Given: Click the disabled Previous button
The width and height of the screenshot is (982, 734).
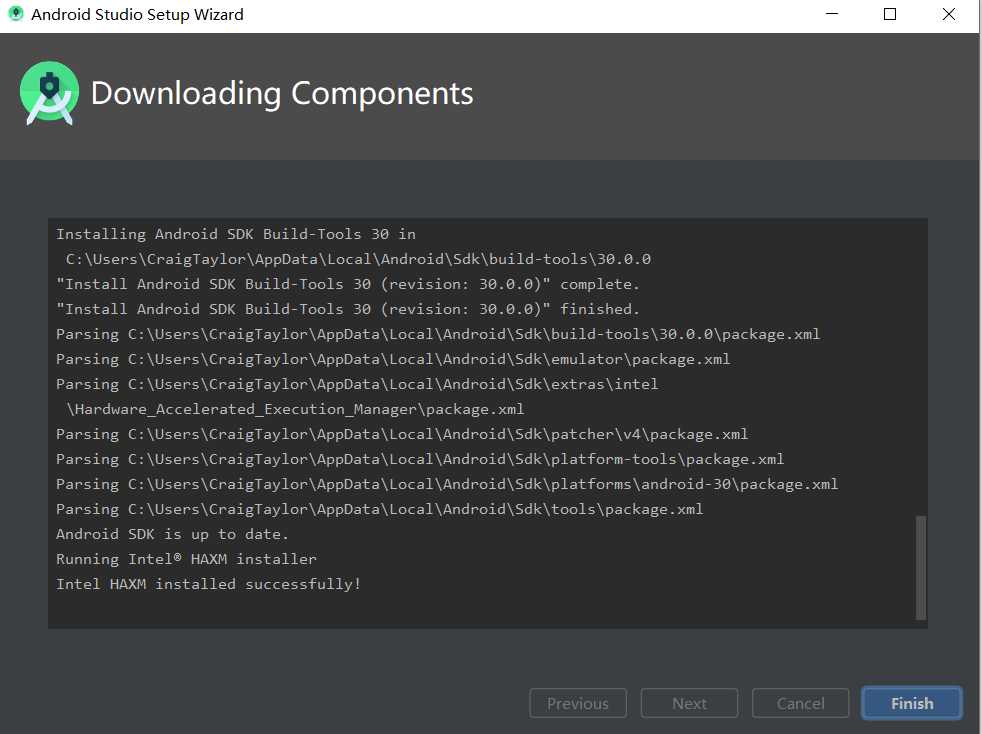Looking at the screenshot, I should (577, 703).
